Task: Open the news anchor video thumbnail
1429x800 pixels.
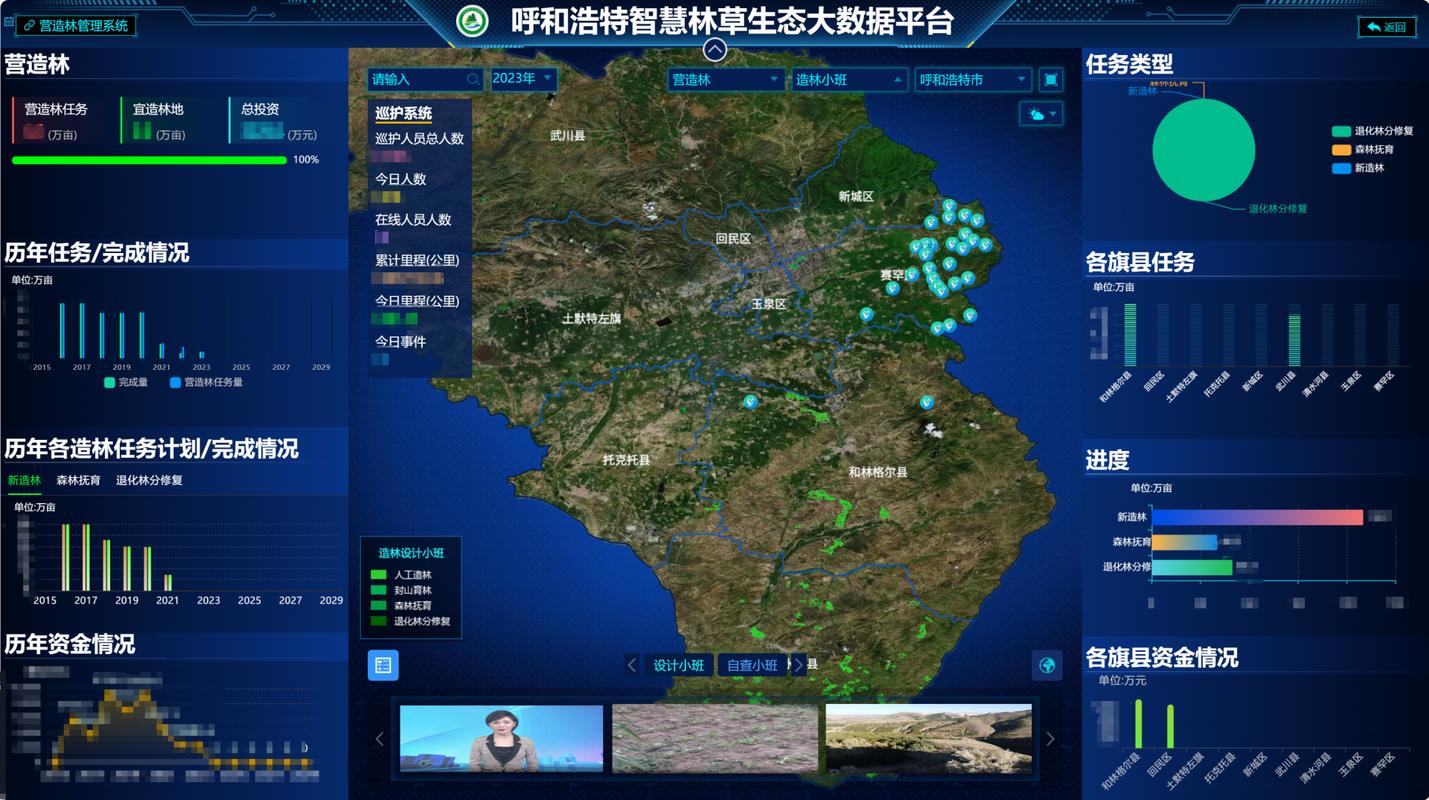Action: point(501,739)
